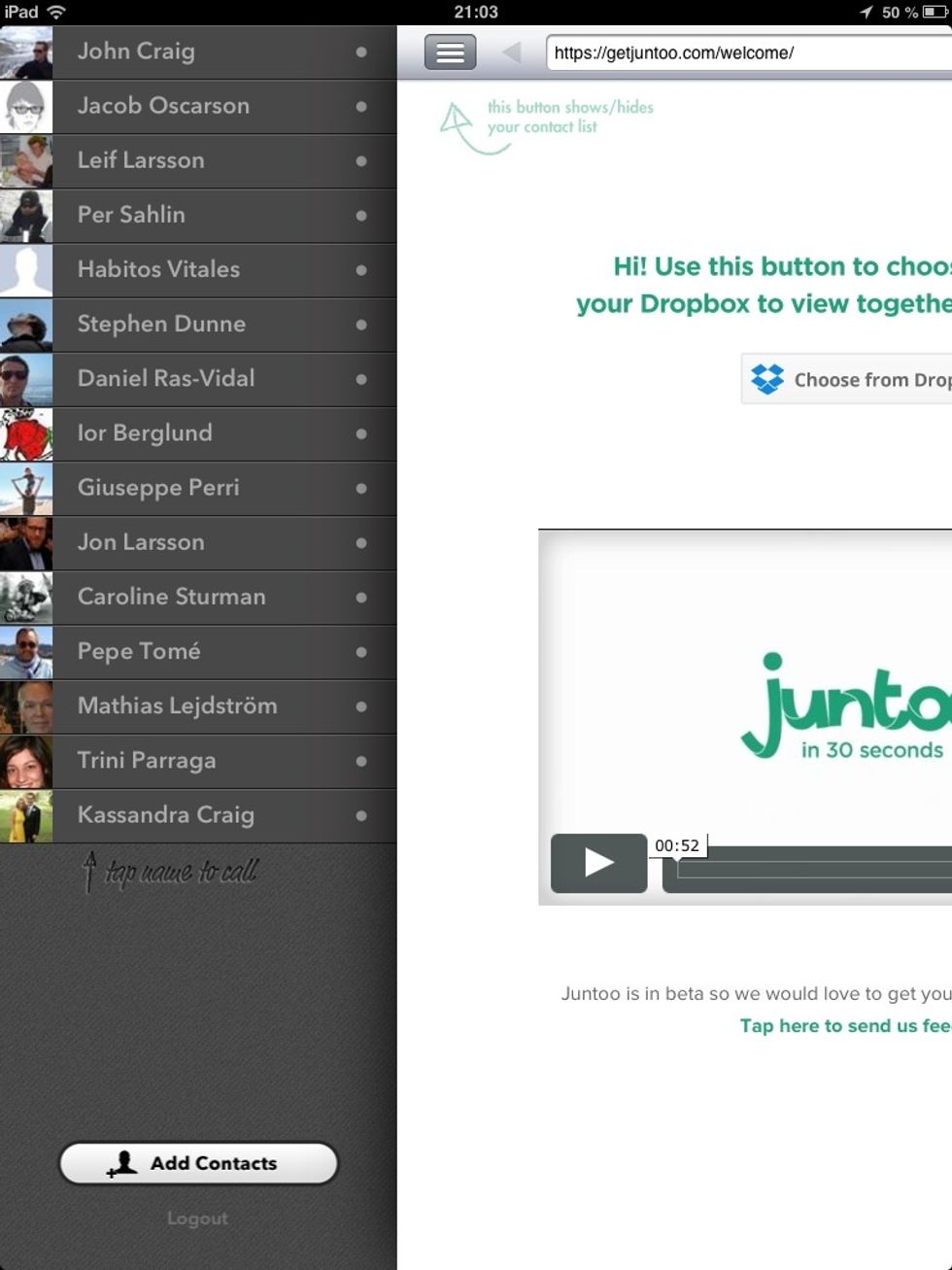Tap here to send feedback link

point(844,1025)
